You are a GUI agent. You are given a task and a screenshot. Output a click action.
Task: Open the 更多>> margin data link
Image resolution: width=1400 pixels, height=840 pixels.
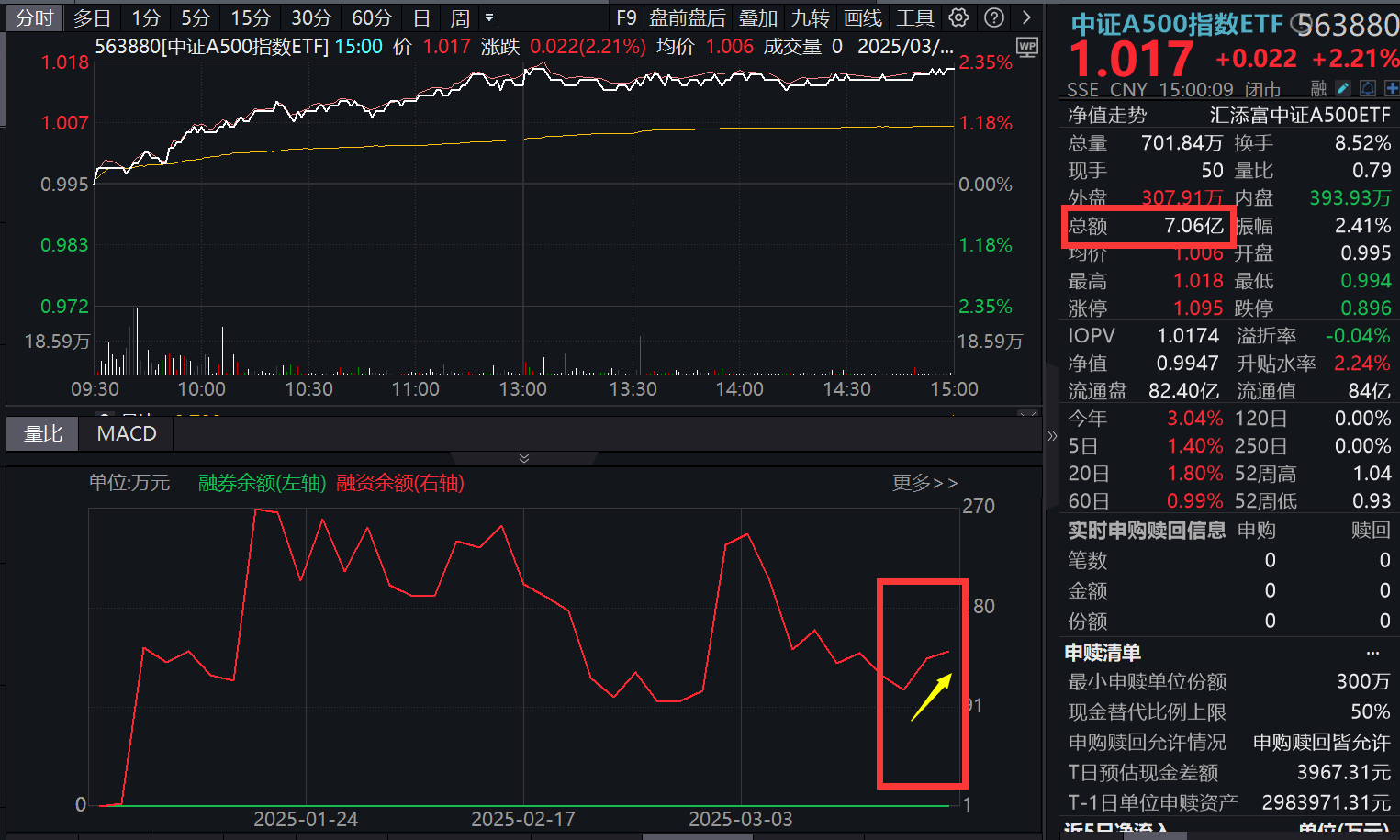(x=924, y=483)
